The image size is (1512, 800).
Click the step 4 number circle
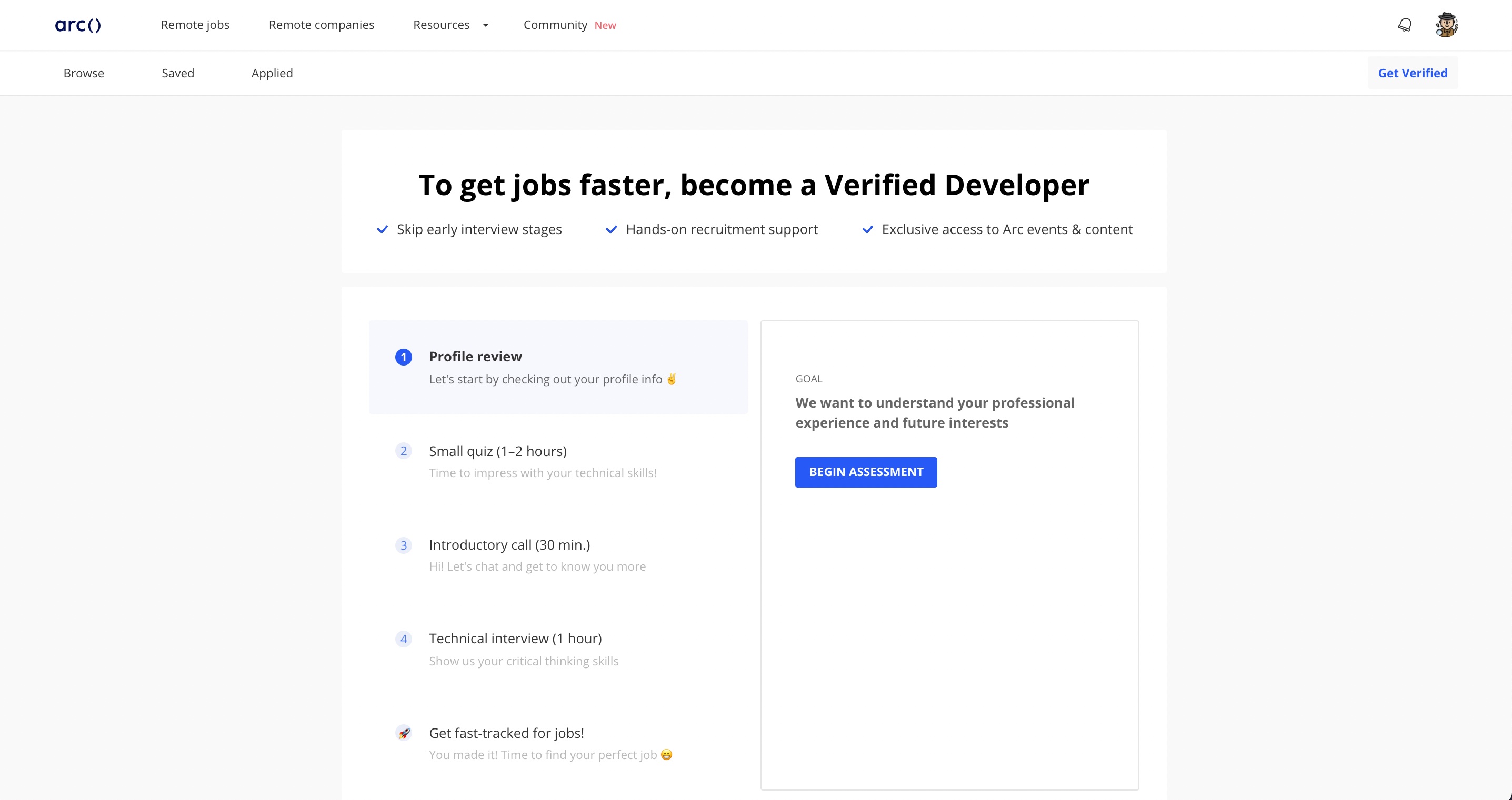(403, 639)
